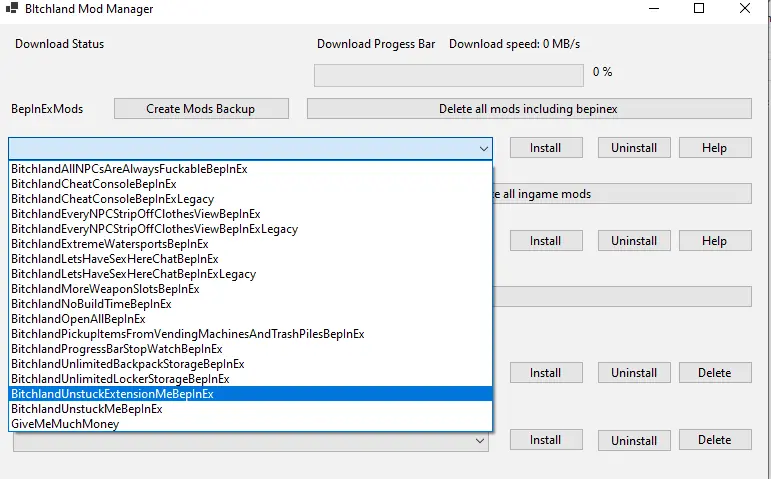Click Uninstall beside the open mods dropdown
The width and height of the screenshot is (771, 479).
[634, 148]
